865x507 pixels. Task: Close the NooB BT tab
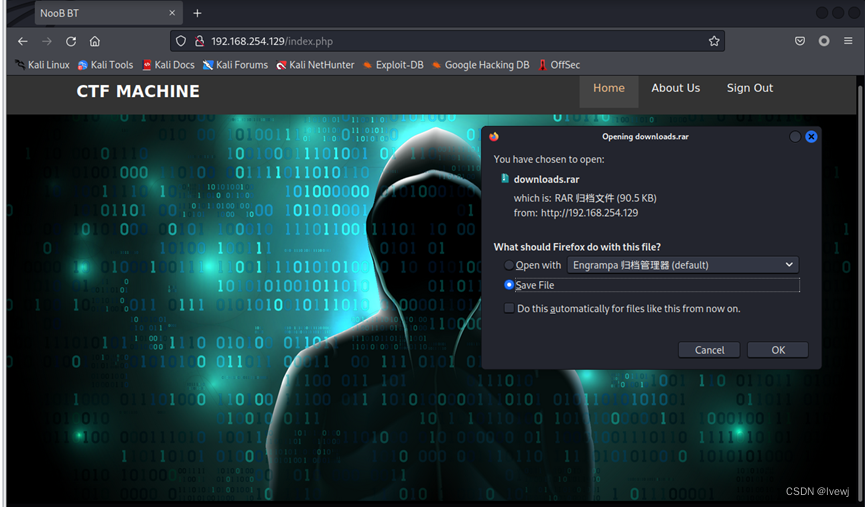(x=172, y=13)
